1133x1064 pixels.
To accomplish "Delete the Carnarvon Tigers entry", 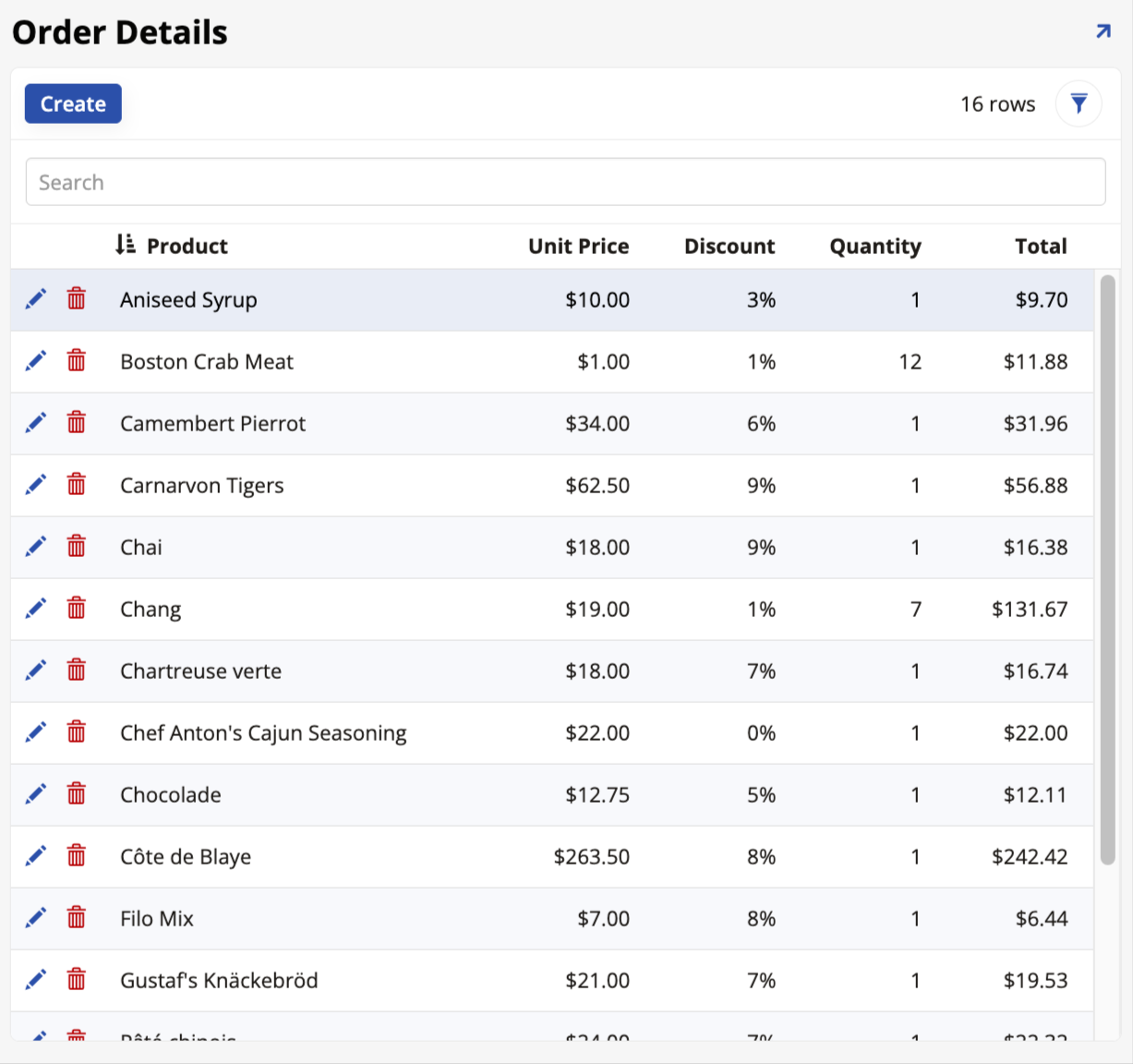I will pyautogui.click(x=75, y=484).
